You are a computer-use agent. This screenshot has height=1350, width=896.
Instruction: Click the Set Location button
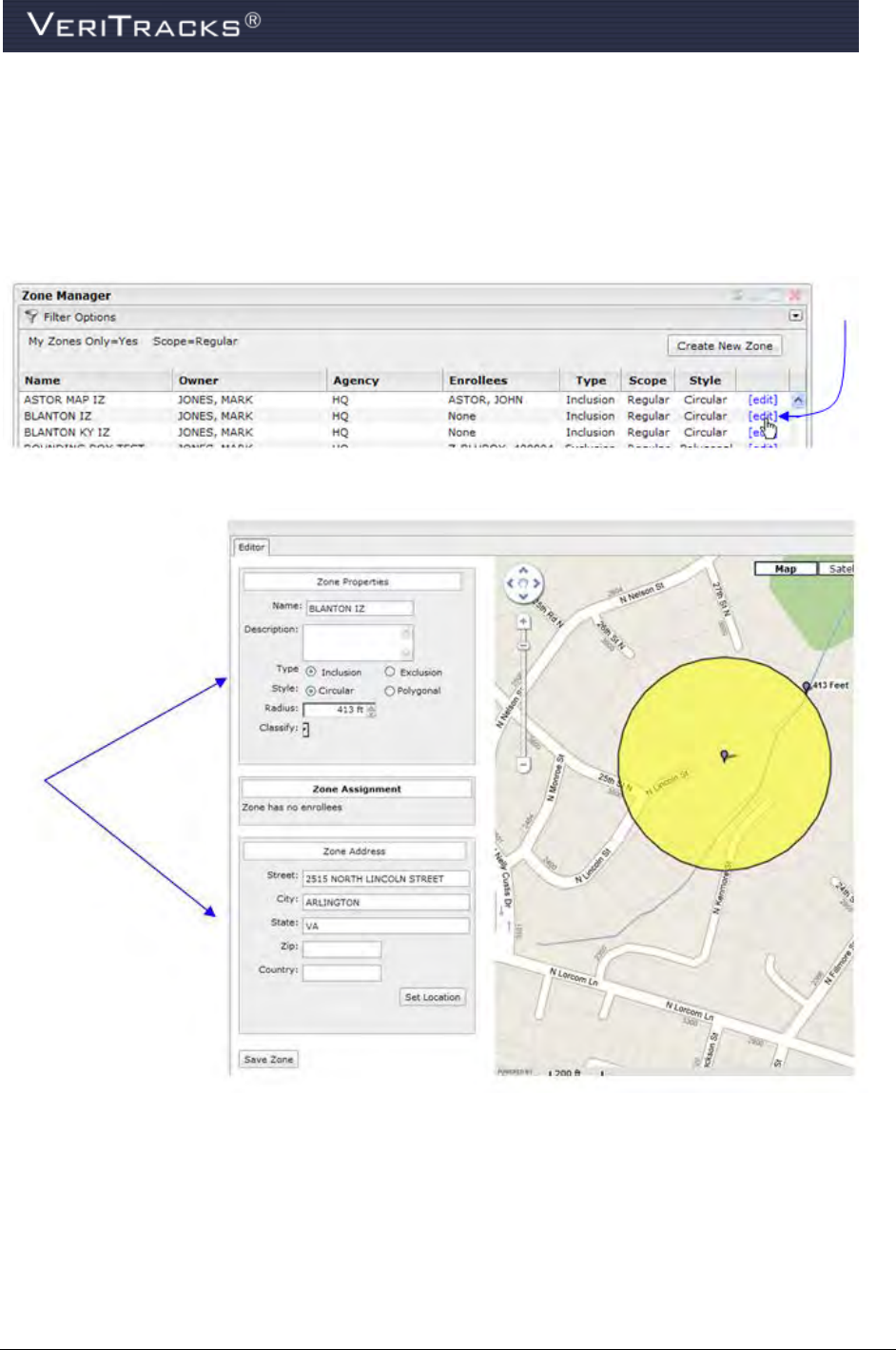pyautogui.click(x=433, y=997)
